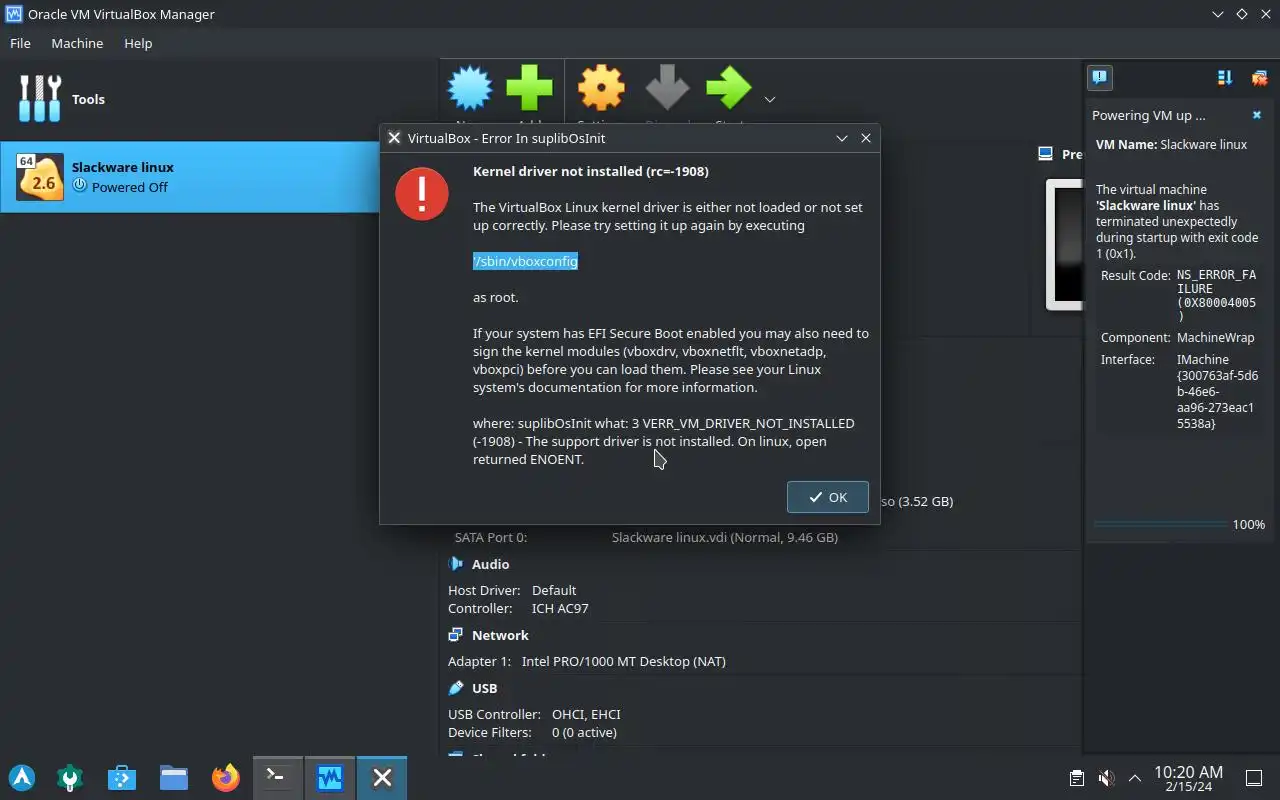Click the red exclamation error icon
The image size is (1280, 800).
[422, 193]
